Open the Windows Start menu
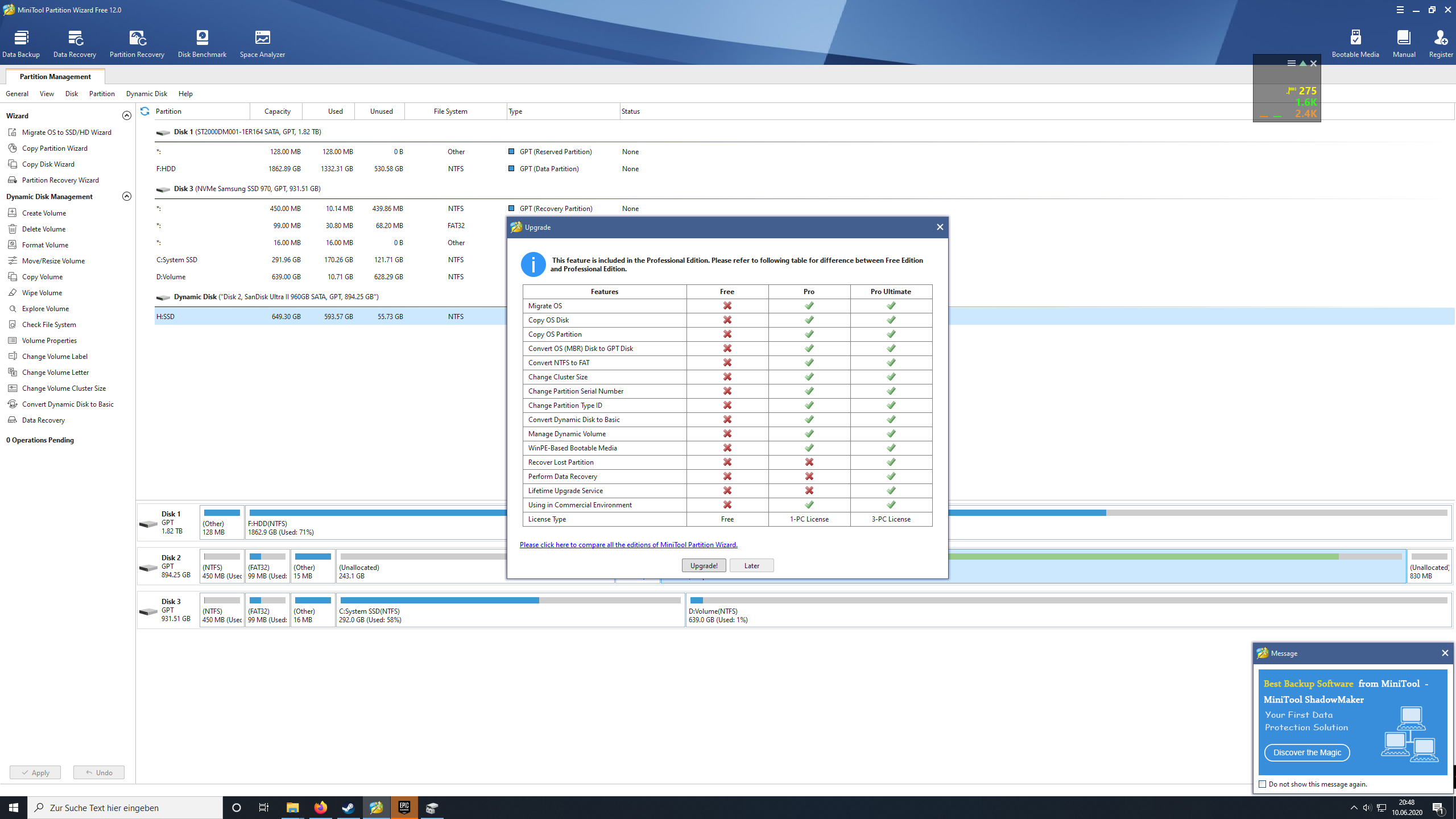The height and width of the screenshot is (819, 1456). 14,808
